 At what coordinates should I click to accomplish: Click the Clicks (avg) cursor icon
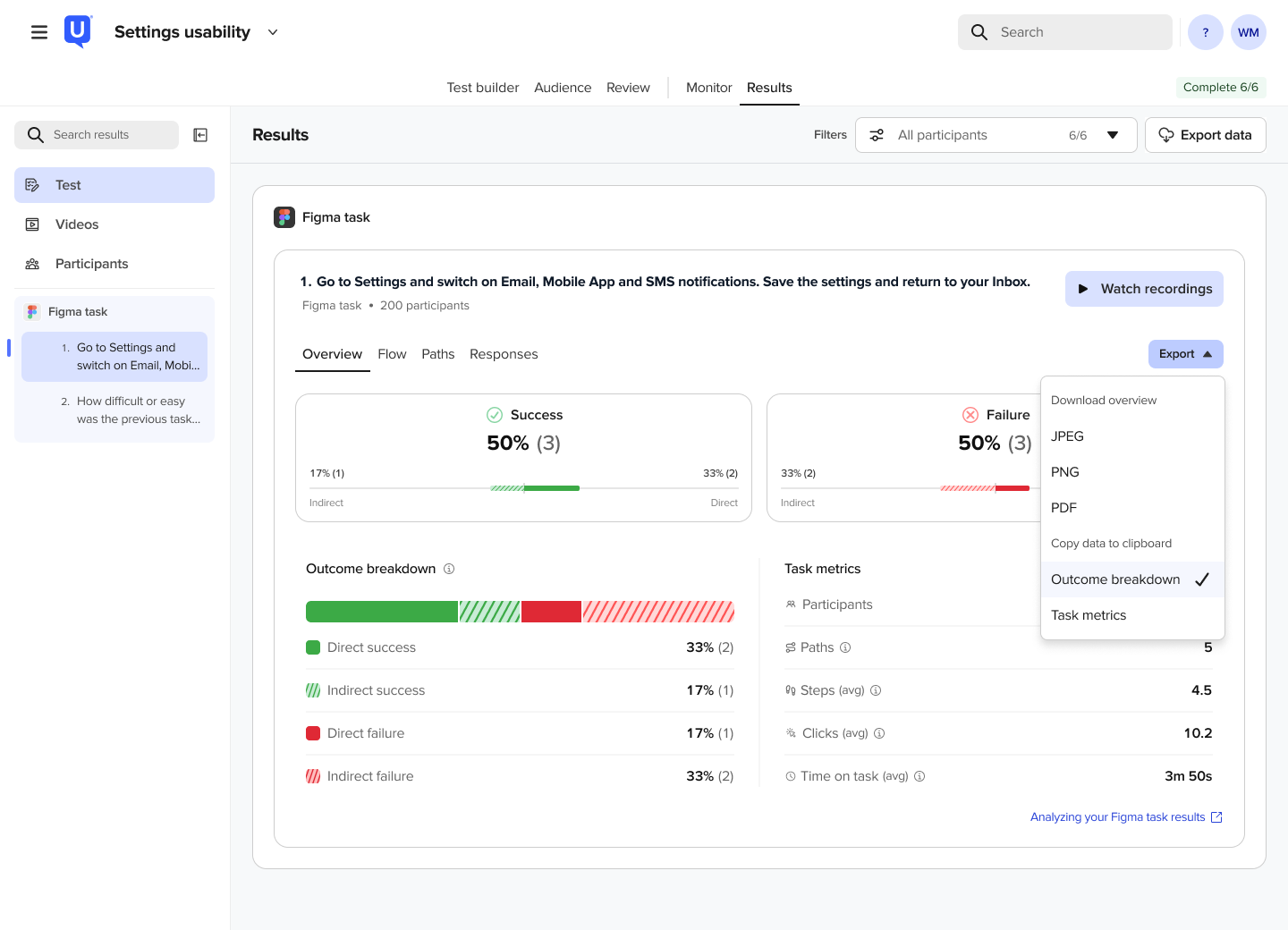pyautogui.click(x=791, y=733)
